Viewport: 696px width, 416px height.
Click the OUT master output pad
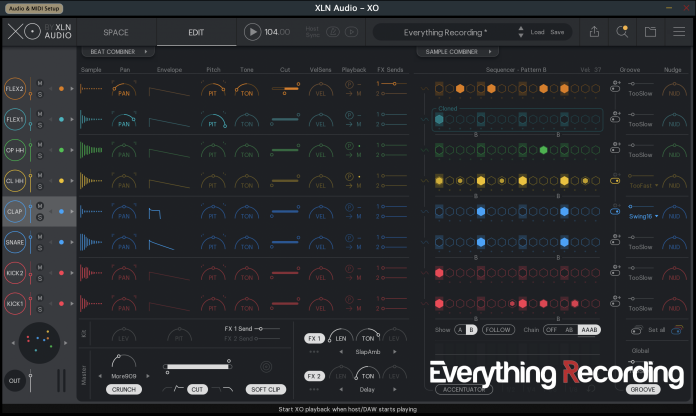coord(15,380)
